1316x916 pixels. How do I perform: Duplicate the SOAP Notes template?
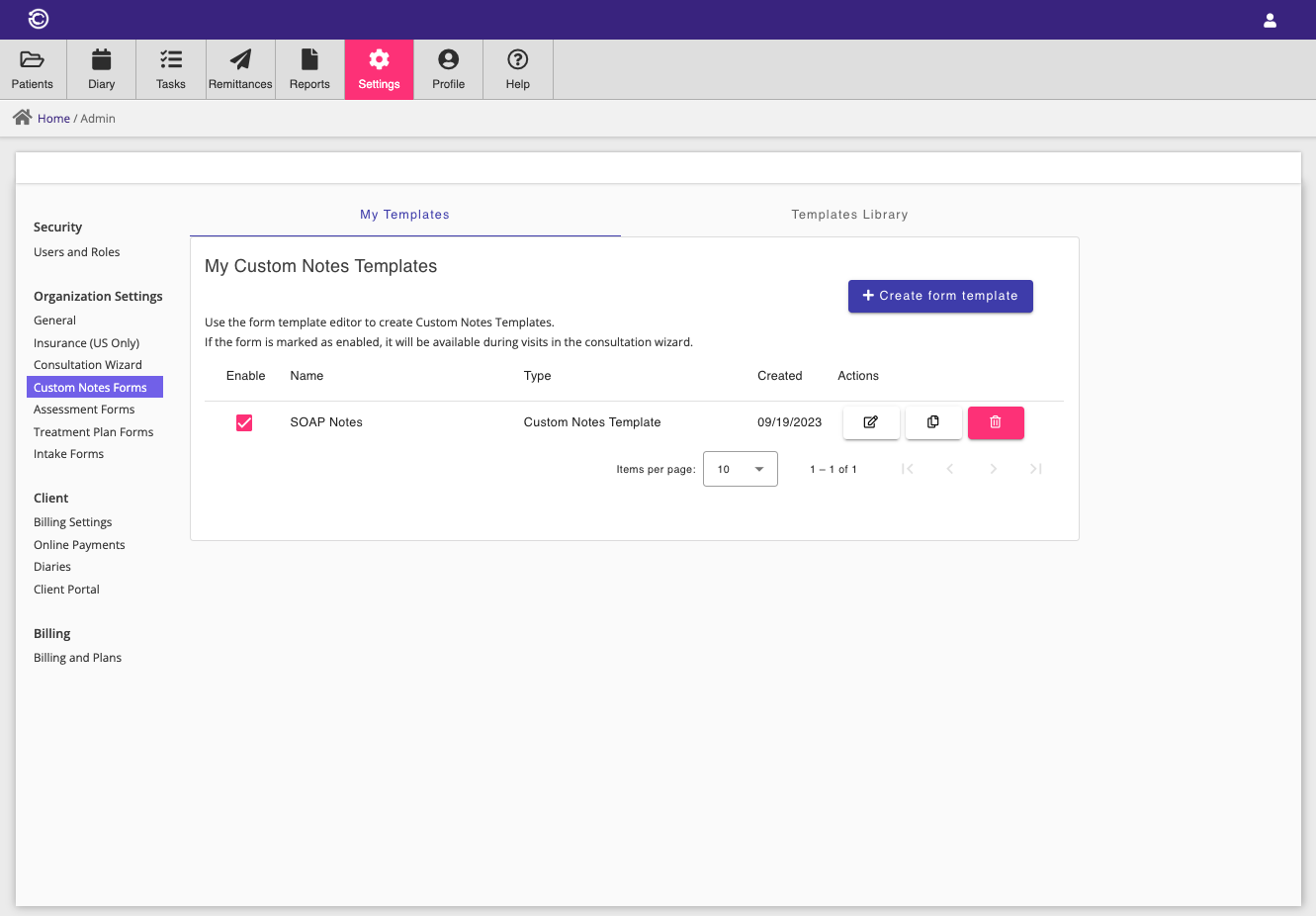pos(933,422)
